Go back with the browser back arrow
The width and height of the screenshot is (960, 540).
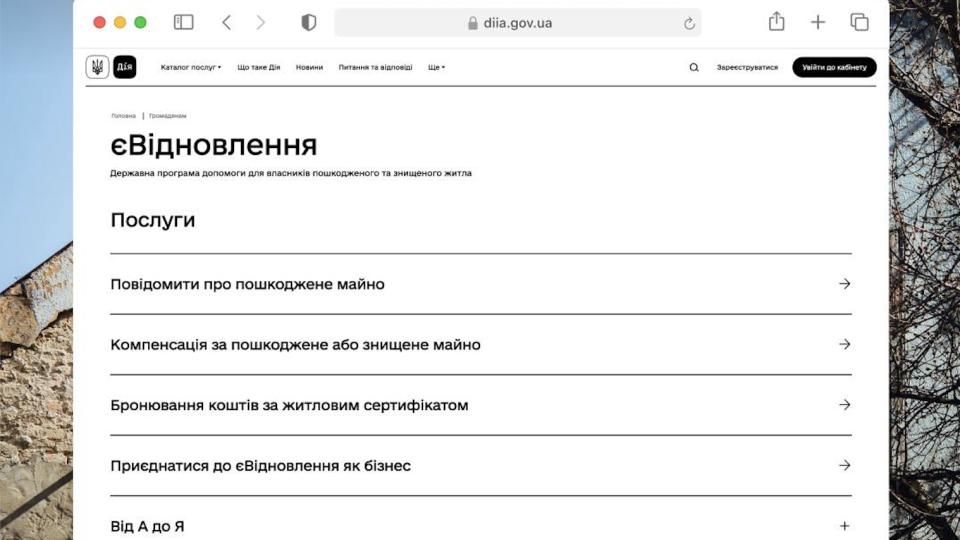227,23
